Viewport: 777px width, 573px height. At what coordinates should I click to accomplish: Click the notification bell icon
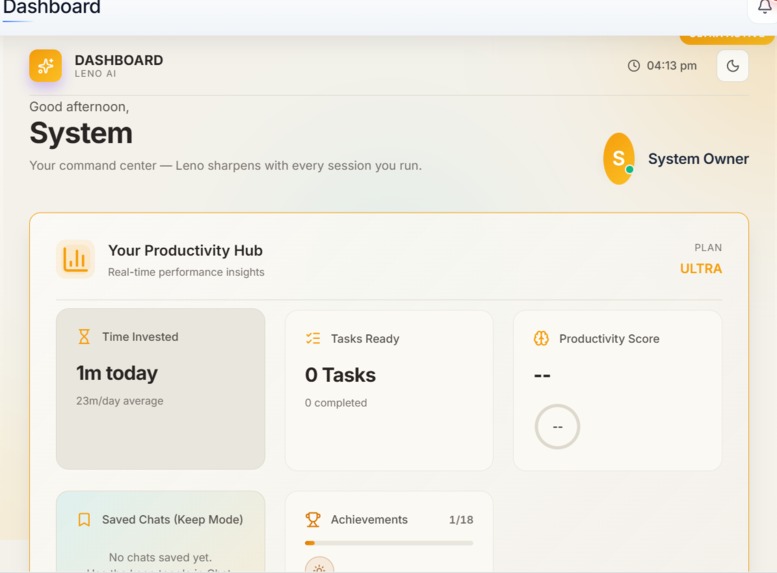765,7
